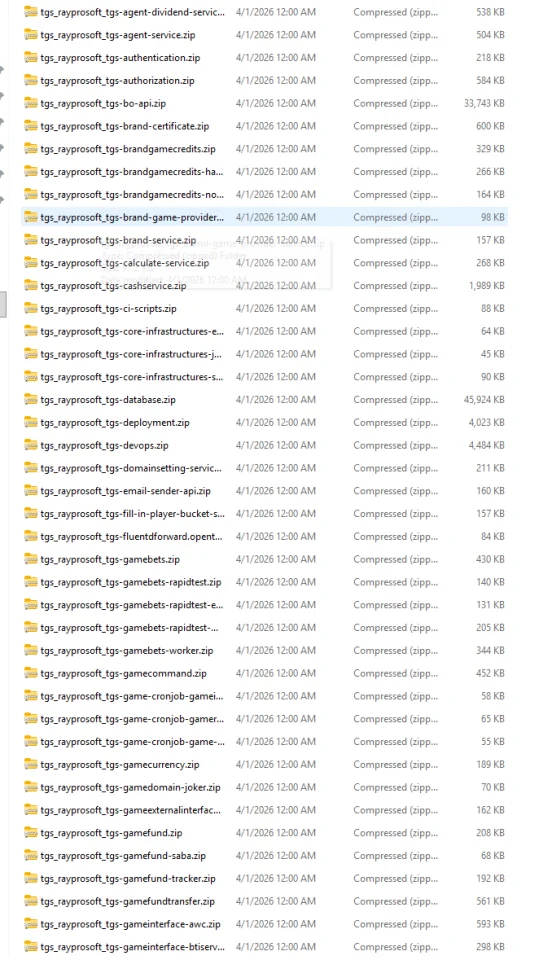Click file name tgs-core-infrastructures-j...

tap(131, 354)
